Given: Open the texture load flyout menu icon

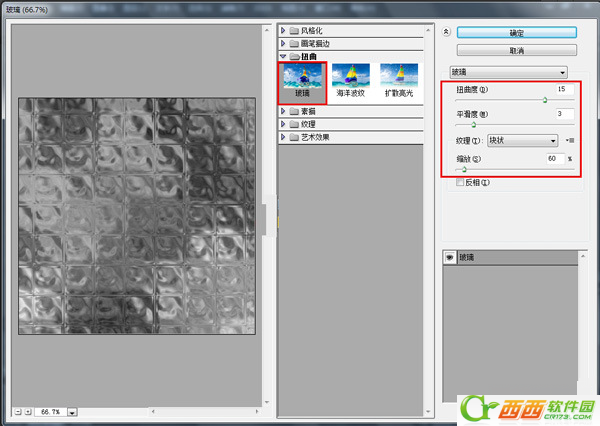Looking at the screenshot, I should 570,140.
